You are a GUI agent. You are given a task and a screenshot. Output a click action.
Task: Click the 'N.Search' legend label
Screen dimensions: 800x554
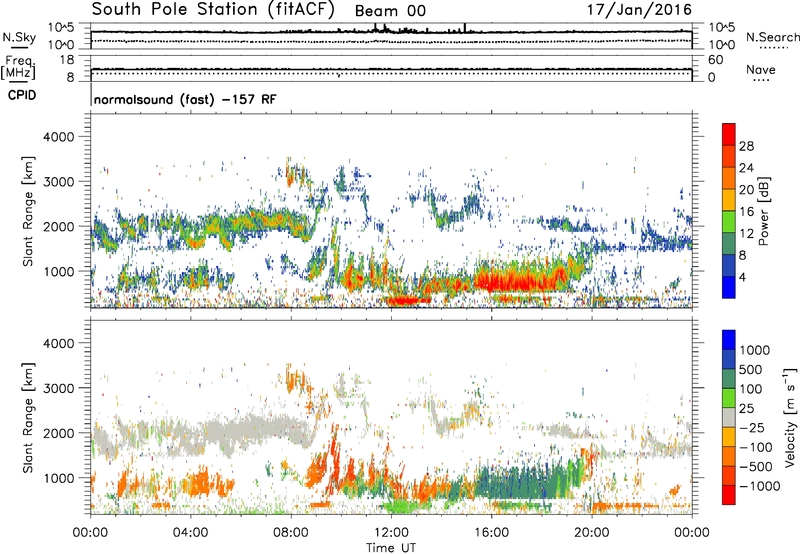[x=772, y=37]
